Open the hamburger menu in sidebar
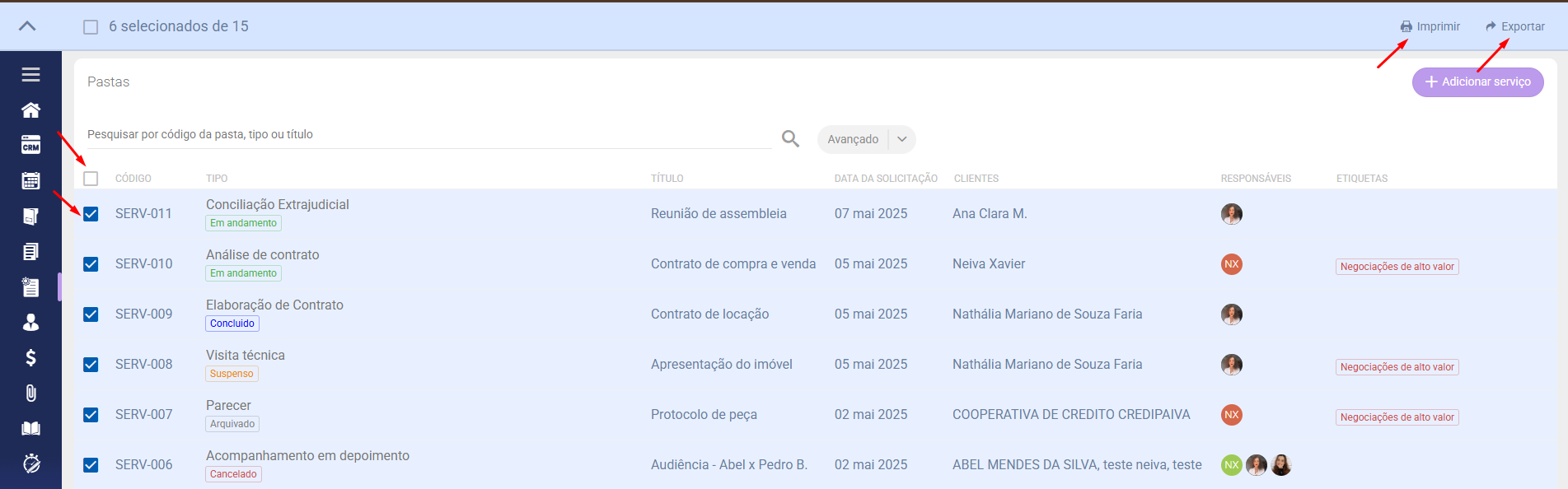Viewport: 1568px width, 489px height. (x=30, y=75)
